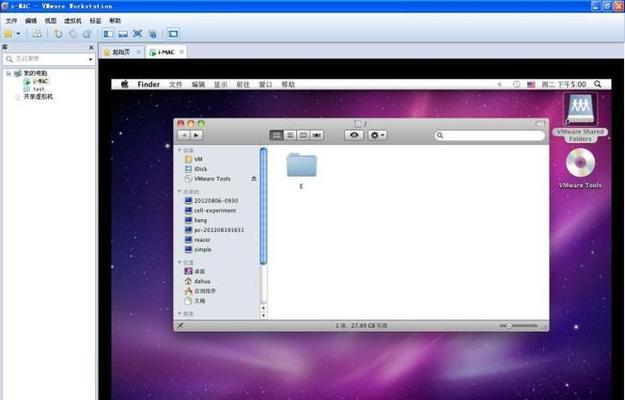The image size is (625, 400).
Task: Open the US flag input source menu
Action: click(531, 84)
